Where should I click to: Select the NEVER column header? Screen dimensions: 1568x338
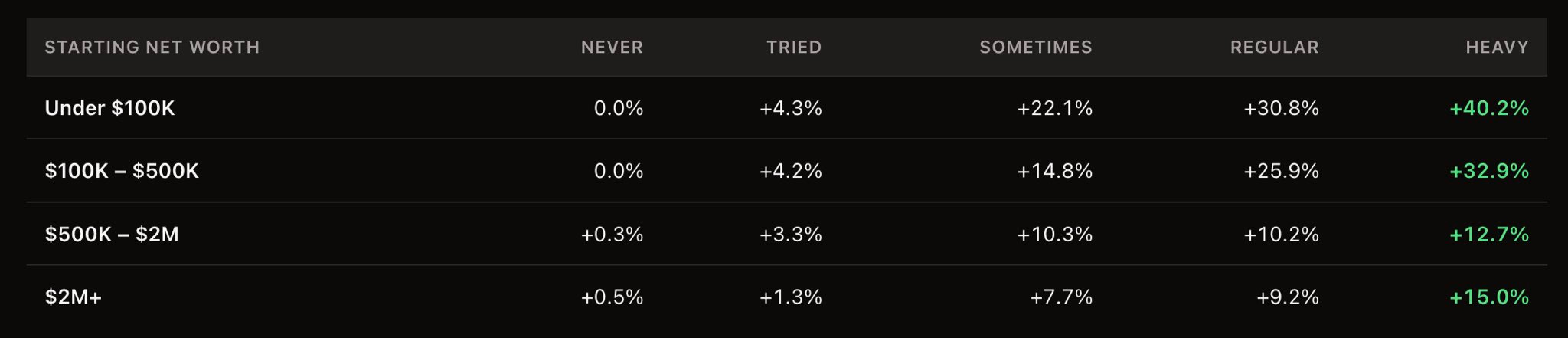612,48
